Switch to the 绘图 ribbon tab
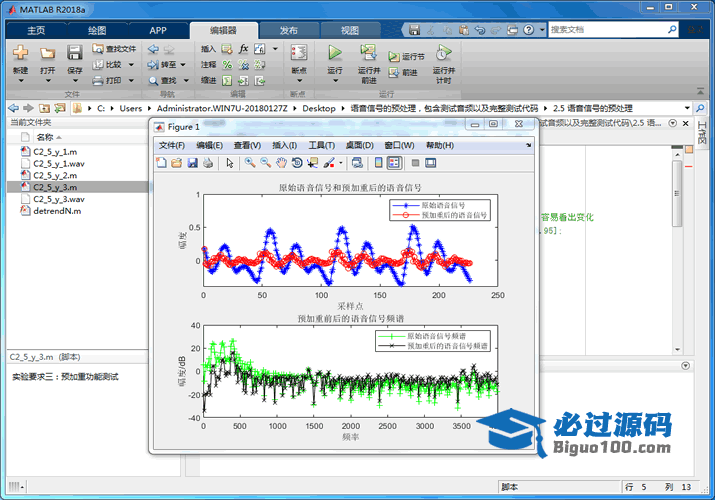The image size is (715, 500). click(97, 30)
